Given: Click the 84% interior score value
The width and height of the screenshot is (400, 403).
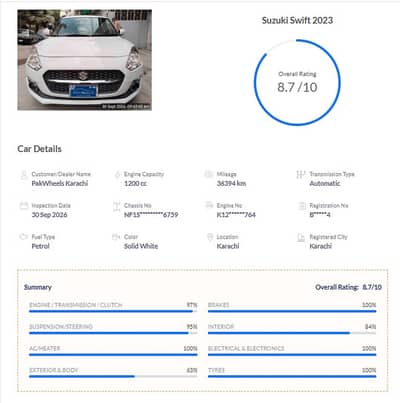Looking at the screenshot, I should (x=370, y=327).
